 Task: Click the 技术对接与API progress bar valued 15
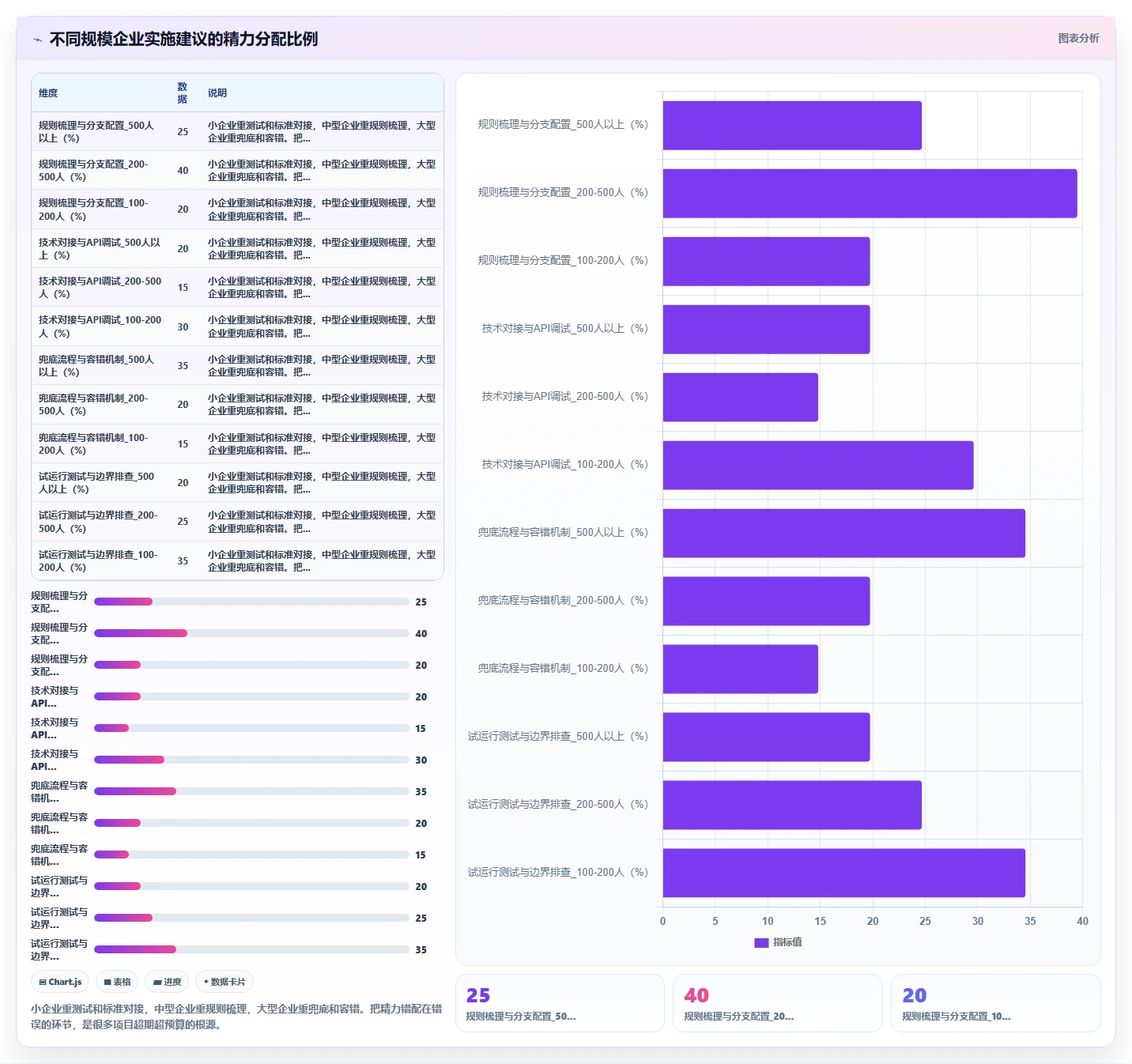click(251, 728)
